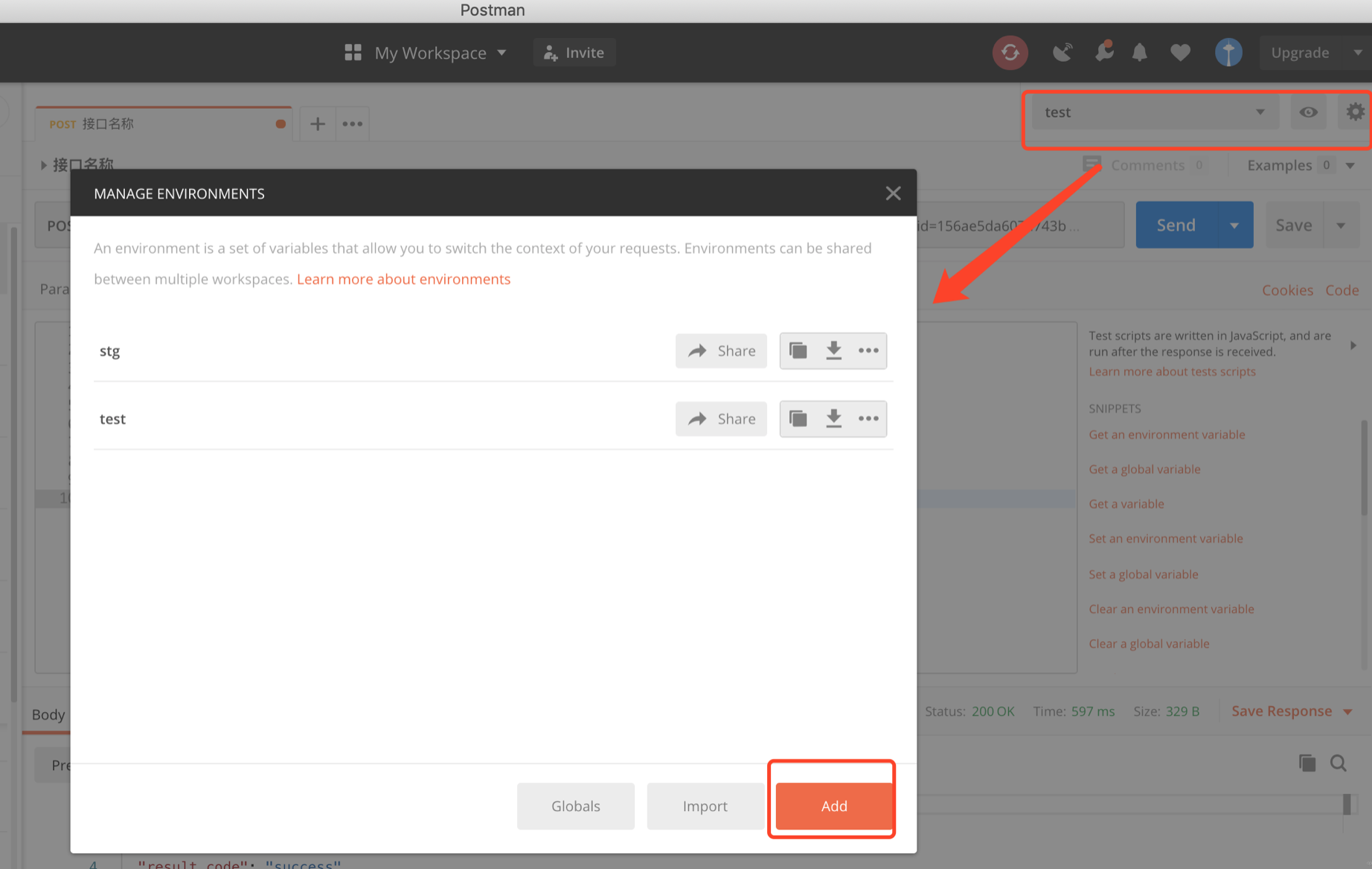Open the Save button dropdown arrow
Viewport: 1372px width, 869px height.
click(1341, 225)
